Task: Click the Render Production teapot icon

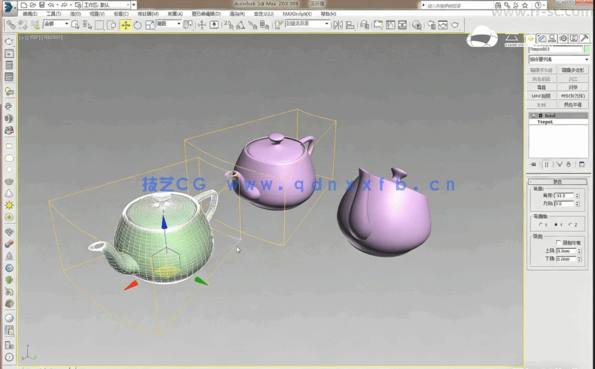Action: [x=455, y=25]
